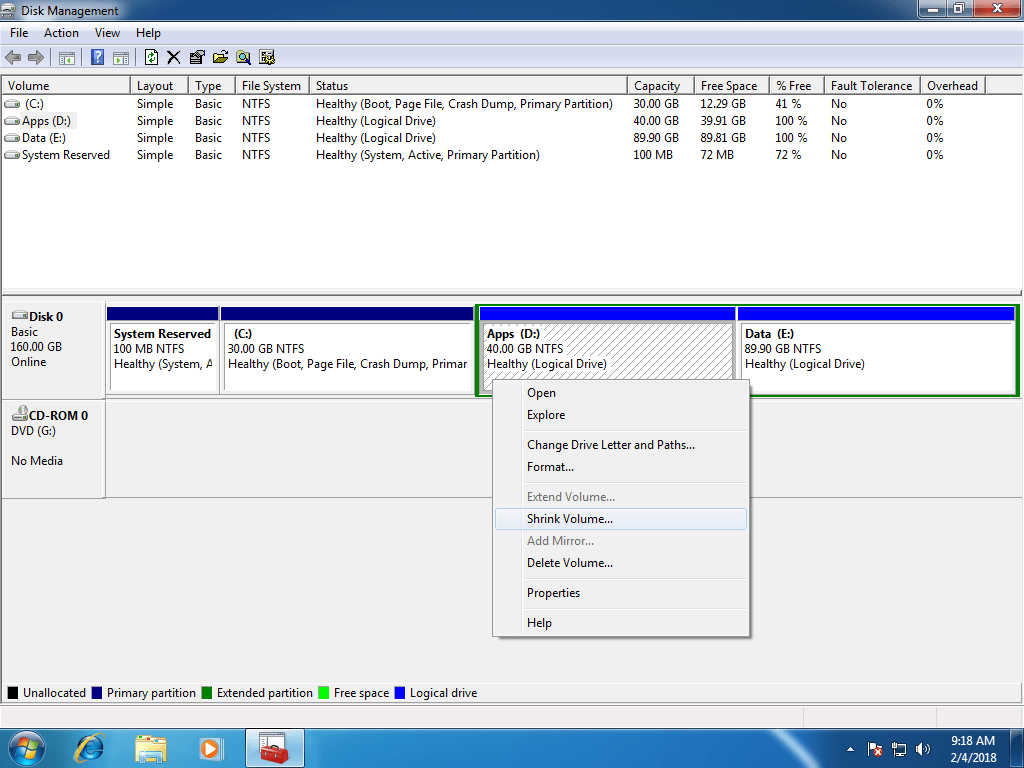Click the Properties toolbar icon
Image resolution: width=1024 pixels, height=768 pixels.
[196, 57]
